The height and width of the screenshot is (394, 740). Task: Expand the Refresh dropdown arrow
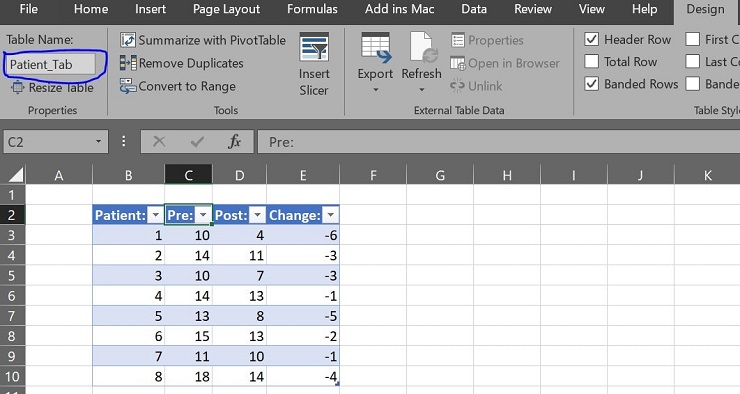pyautogui.click(x=422, y=90)
